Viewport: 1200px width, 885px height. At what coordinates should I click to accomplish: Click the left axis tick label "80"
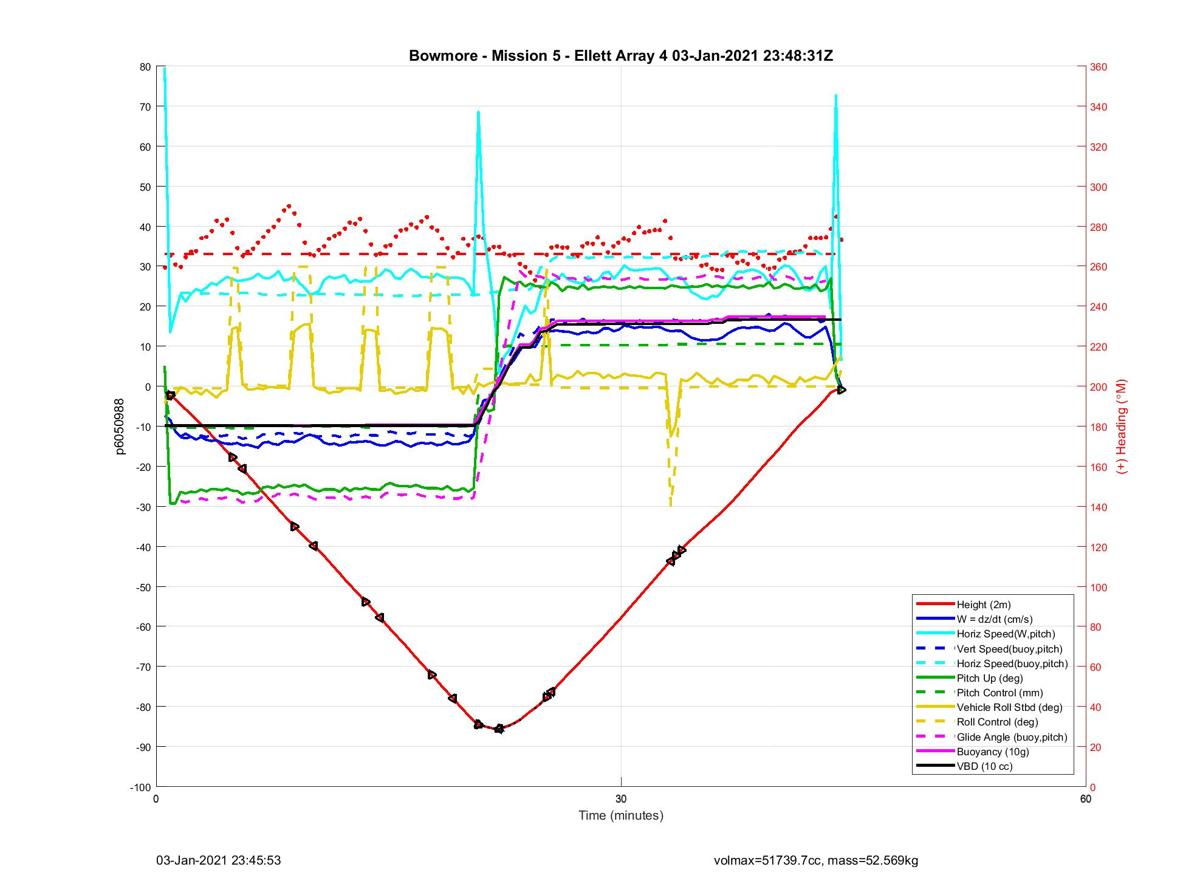(x=145, y=67)
